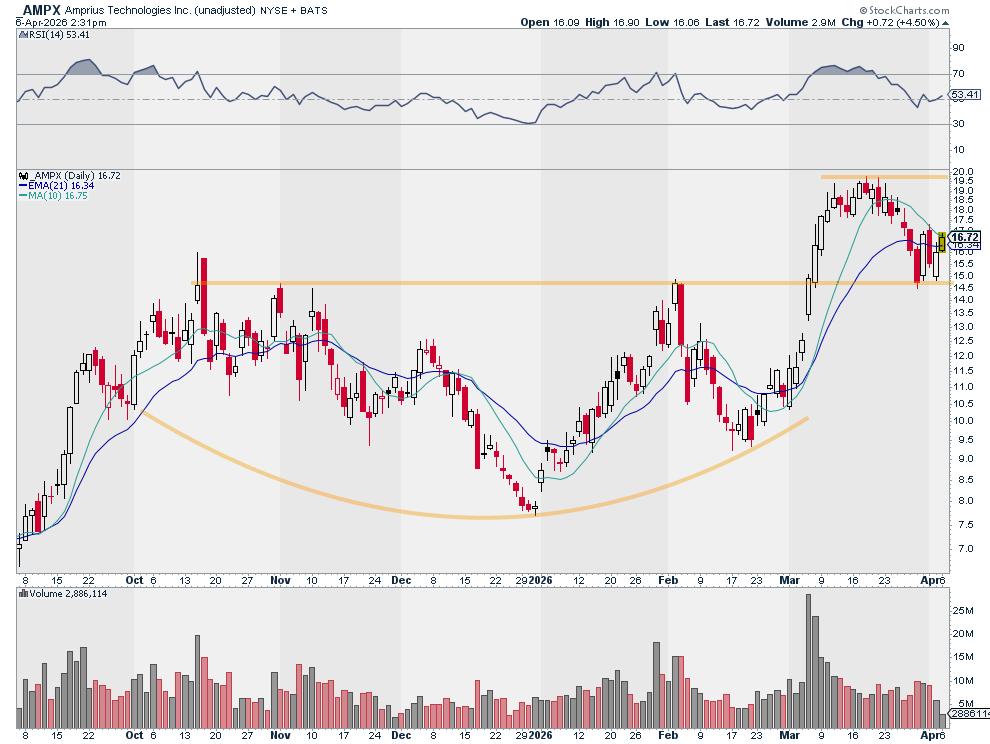This screenshot has height=744, width=990.
Task: Click the tallest March volume bar
Action: pyautogui.click(x=808, y=661)
